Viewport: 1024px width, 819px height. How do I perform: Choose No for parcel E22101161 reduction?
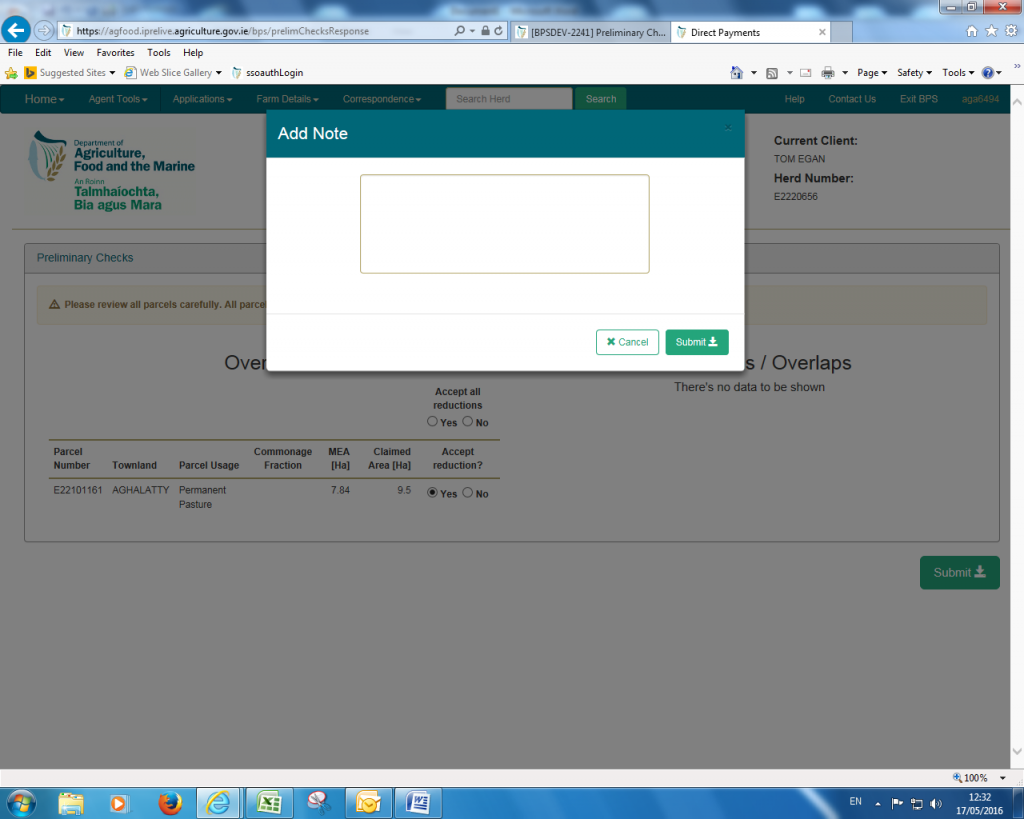[467, 493]
